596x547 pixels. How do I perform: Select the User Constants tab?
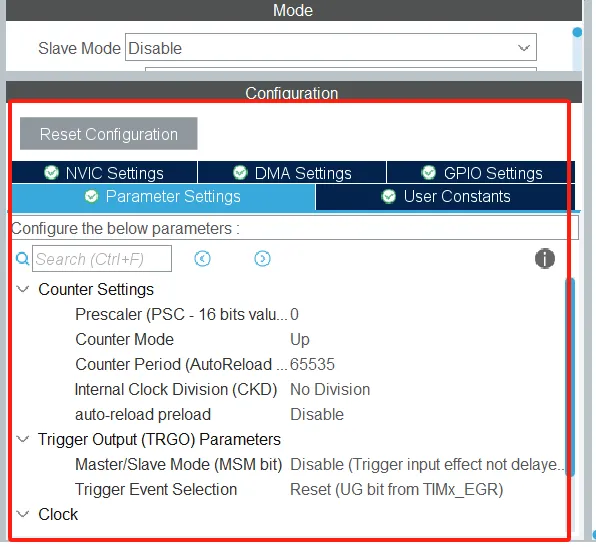(445, 197)
